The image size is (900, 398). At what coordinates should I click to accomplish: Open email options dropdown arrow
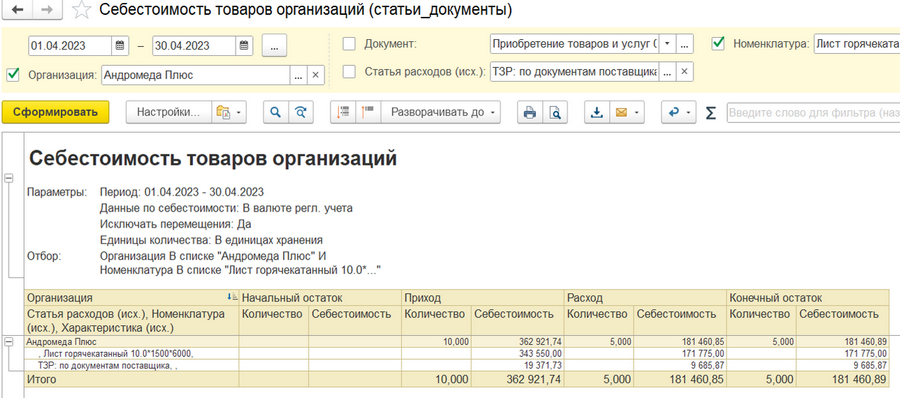click(637, 113)
